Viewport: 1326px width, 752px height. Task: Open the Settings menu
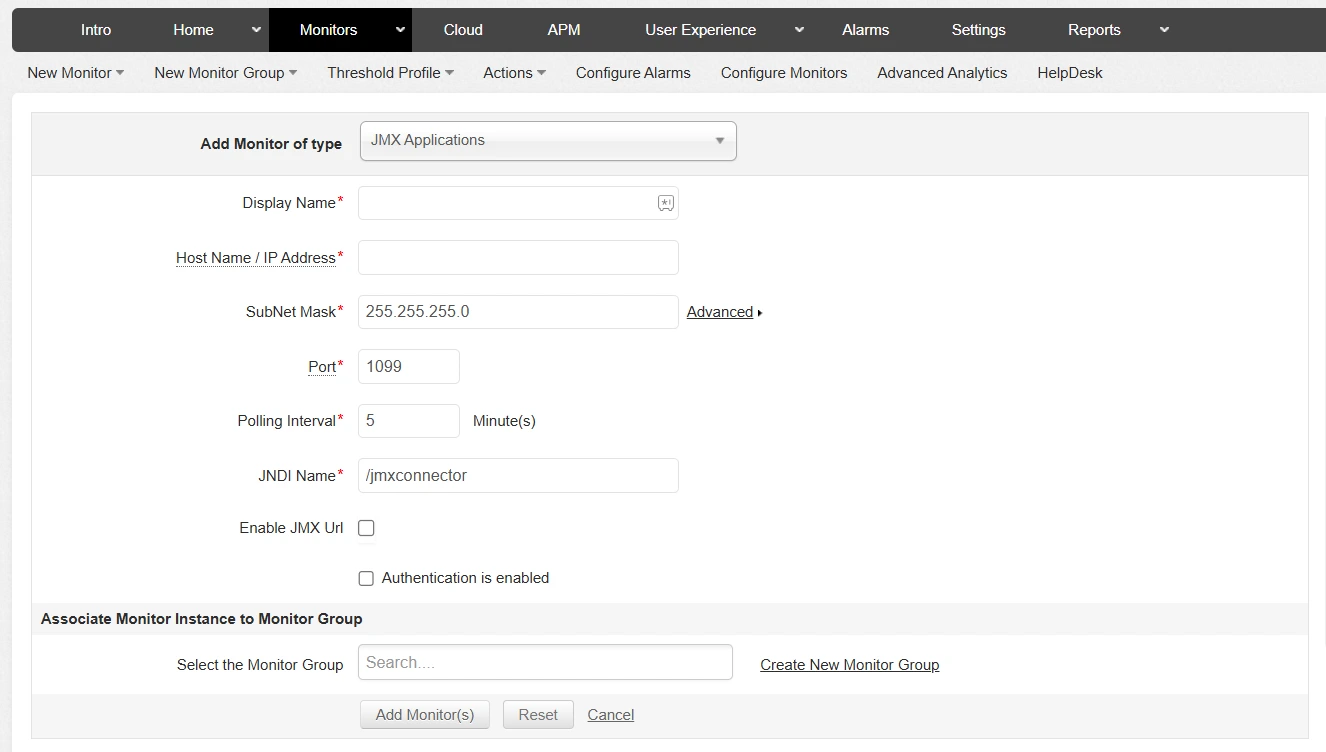pyautogui.click(x=977, y=30)
